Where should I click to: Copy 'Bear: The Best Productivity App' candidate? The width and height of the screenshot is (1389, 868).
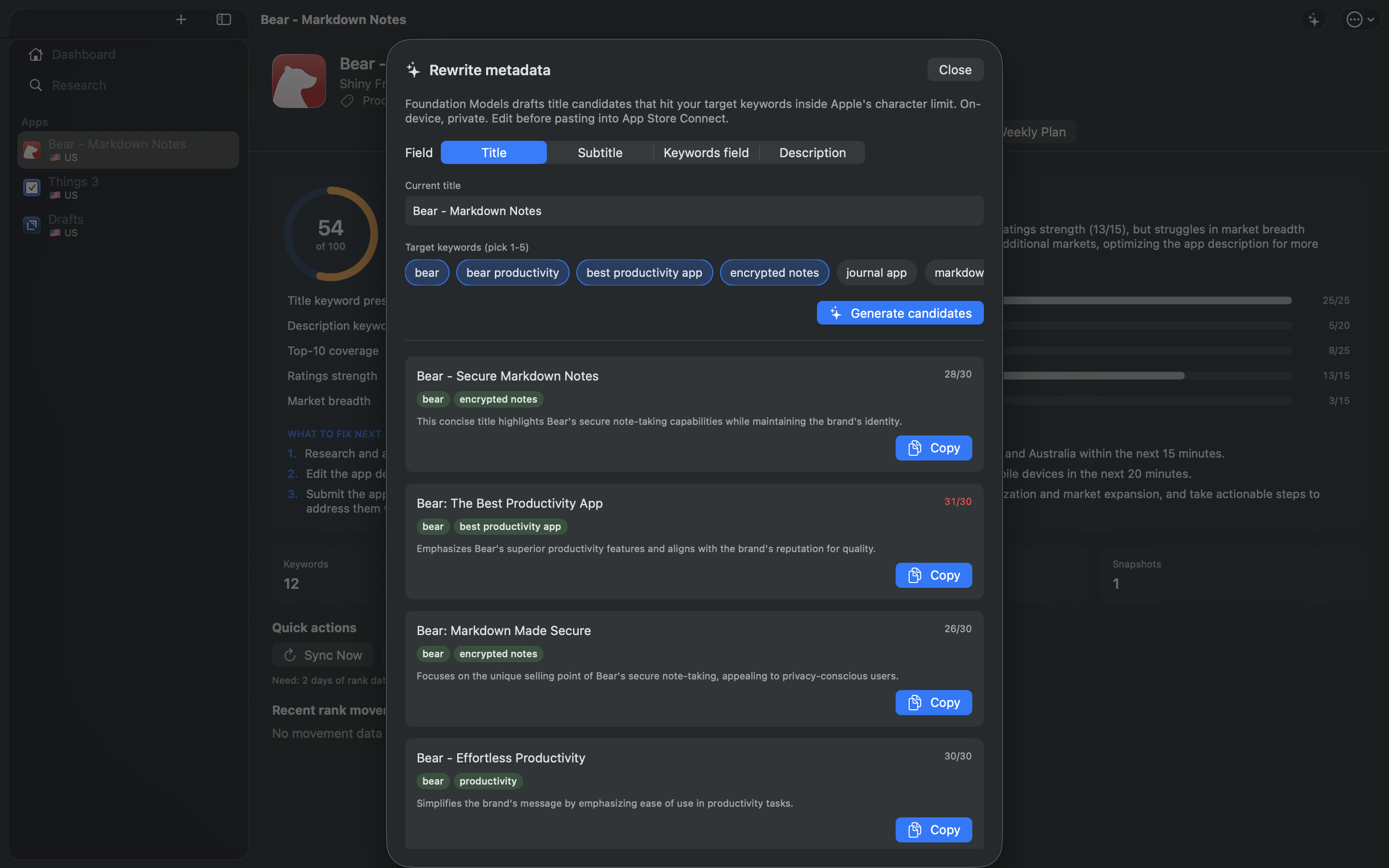point(933,575)
